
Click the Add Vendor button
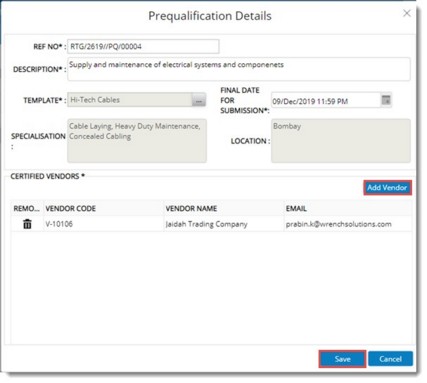point(387,188)
